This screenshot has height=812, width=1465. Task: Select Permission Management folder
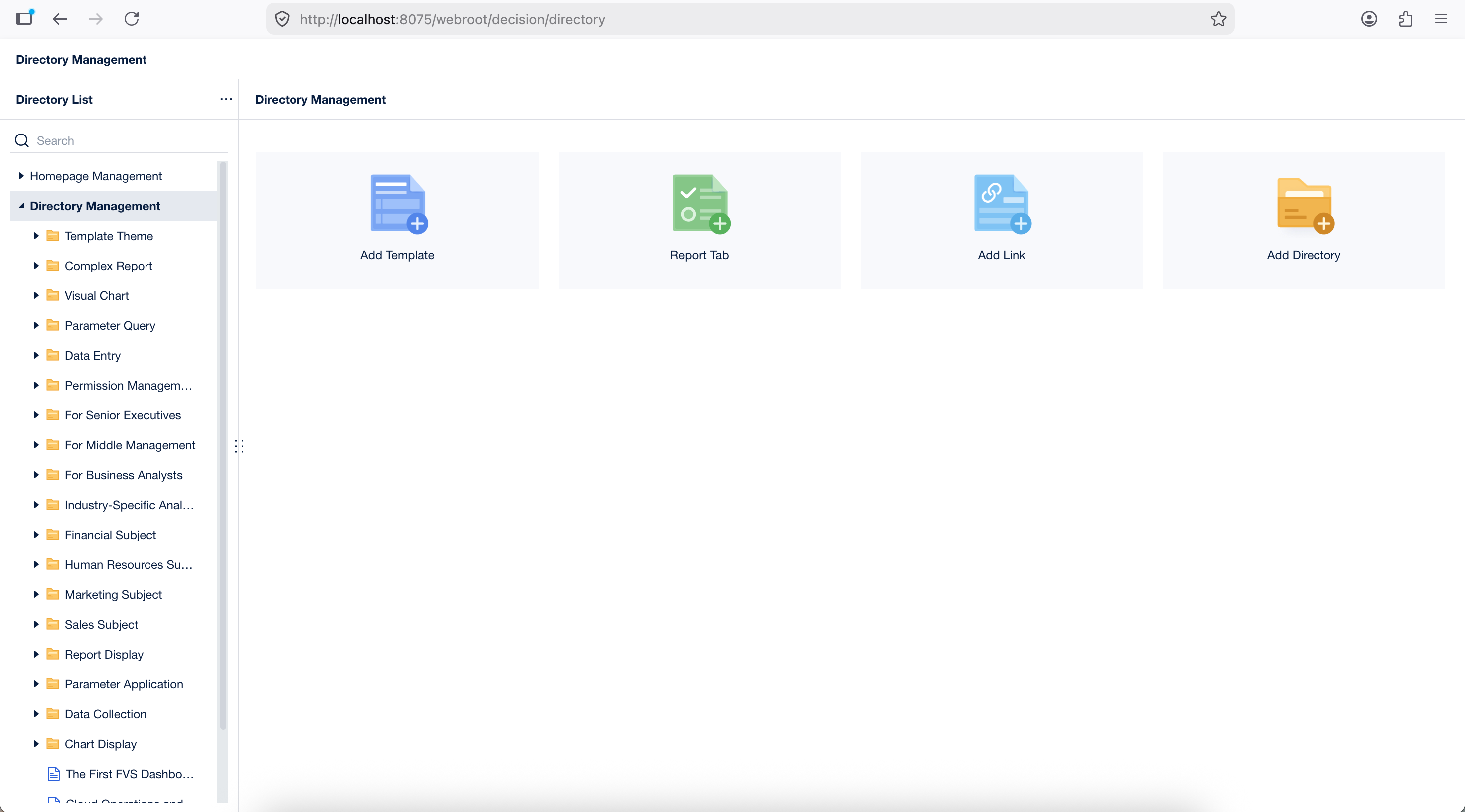114,386
